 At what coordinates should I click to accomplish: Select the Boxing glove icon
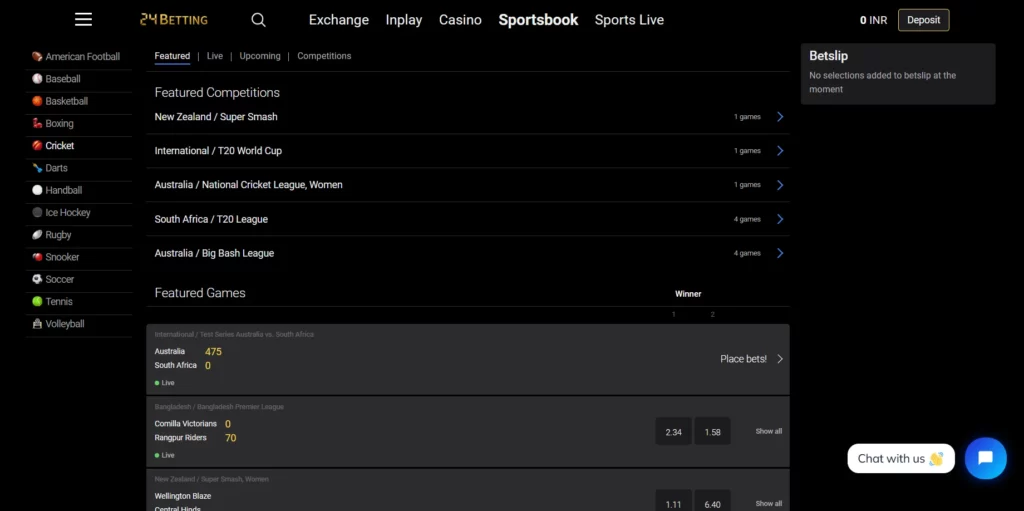(37, 124)
